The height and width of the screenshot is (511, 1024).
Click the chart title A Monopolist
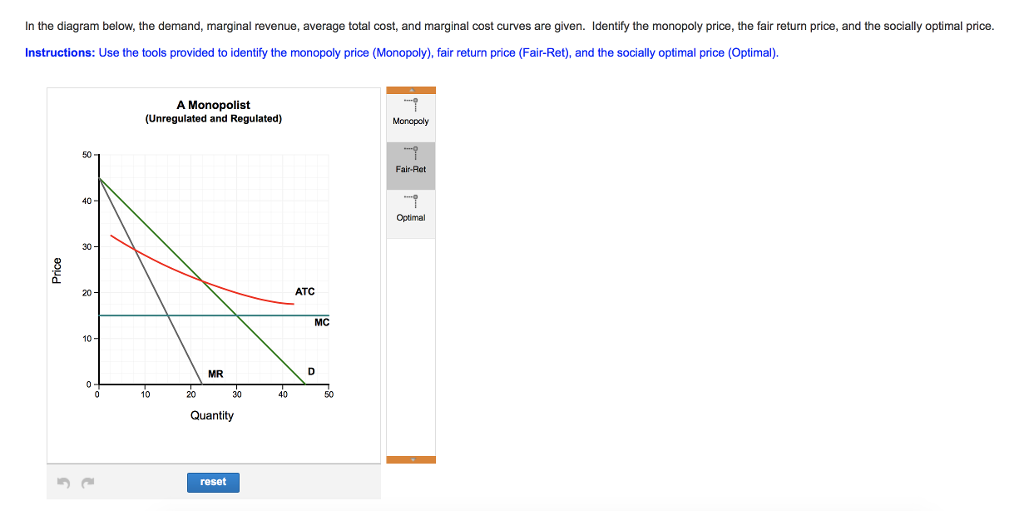213,105
